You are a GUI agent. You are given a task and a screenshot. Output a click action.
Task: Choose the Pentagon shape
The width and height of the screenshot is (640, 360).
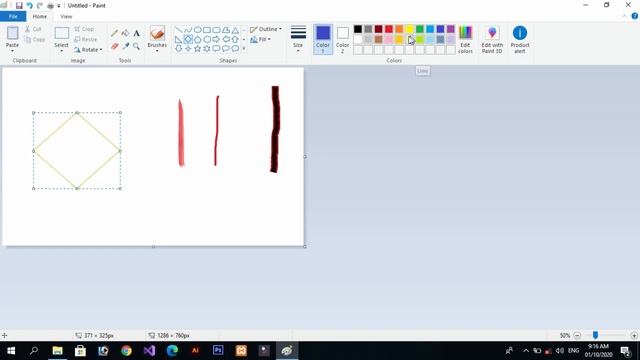coord(198,40)
